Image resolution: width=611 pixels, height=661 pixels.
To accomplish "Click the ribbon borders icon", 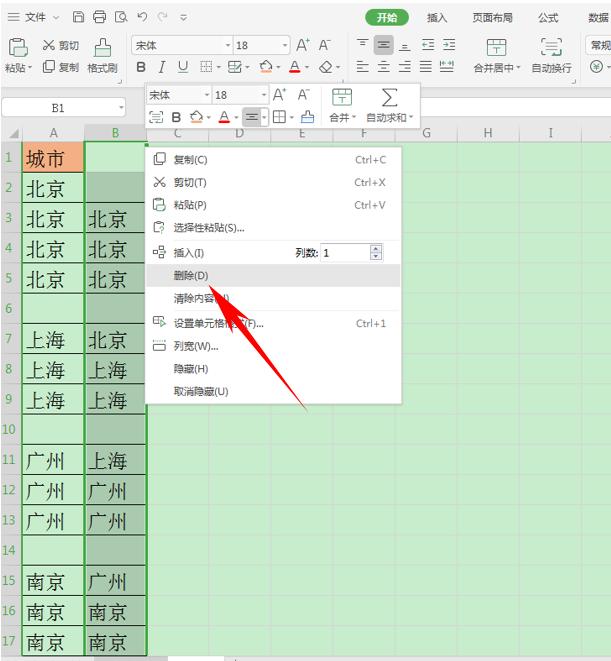I will 206,67.
